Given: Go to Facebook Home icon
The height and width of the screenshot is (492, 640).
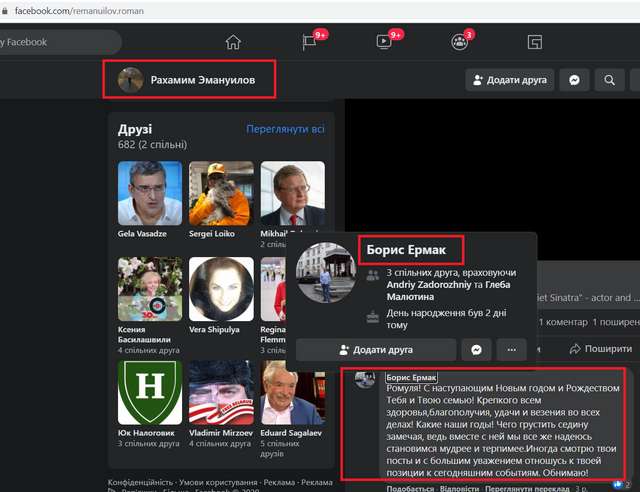Looking at the screenshot, I should [x=233, y=42].
